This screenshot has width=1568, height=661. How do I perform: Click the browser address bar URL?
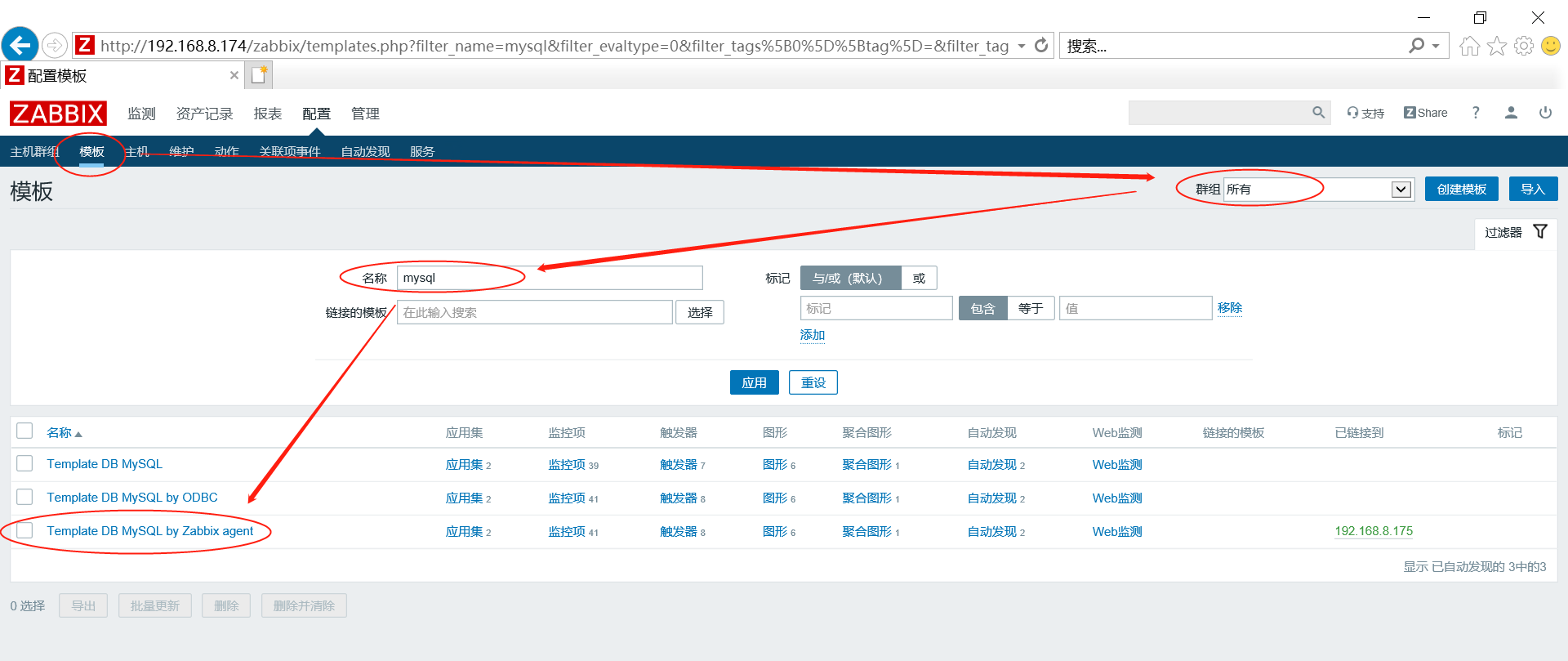[x=555, y=46]
